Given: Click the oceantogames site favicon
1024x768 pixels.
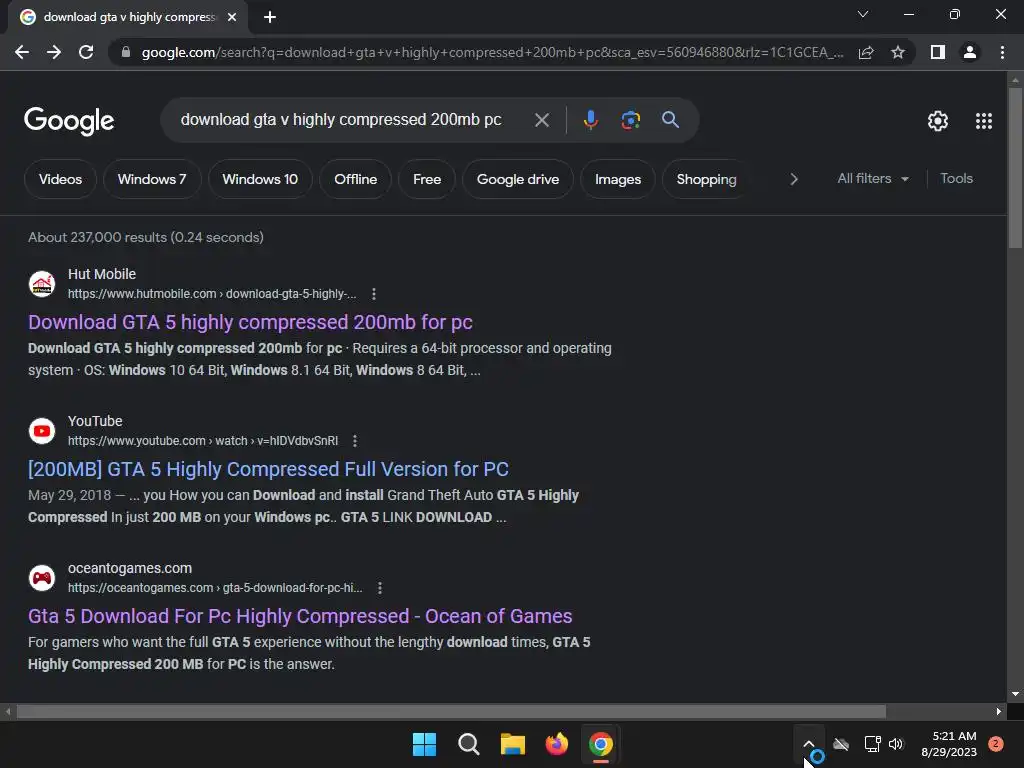Looking at the screenshot, I should [x=42, y=578].
